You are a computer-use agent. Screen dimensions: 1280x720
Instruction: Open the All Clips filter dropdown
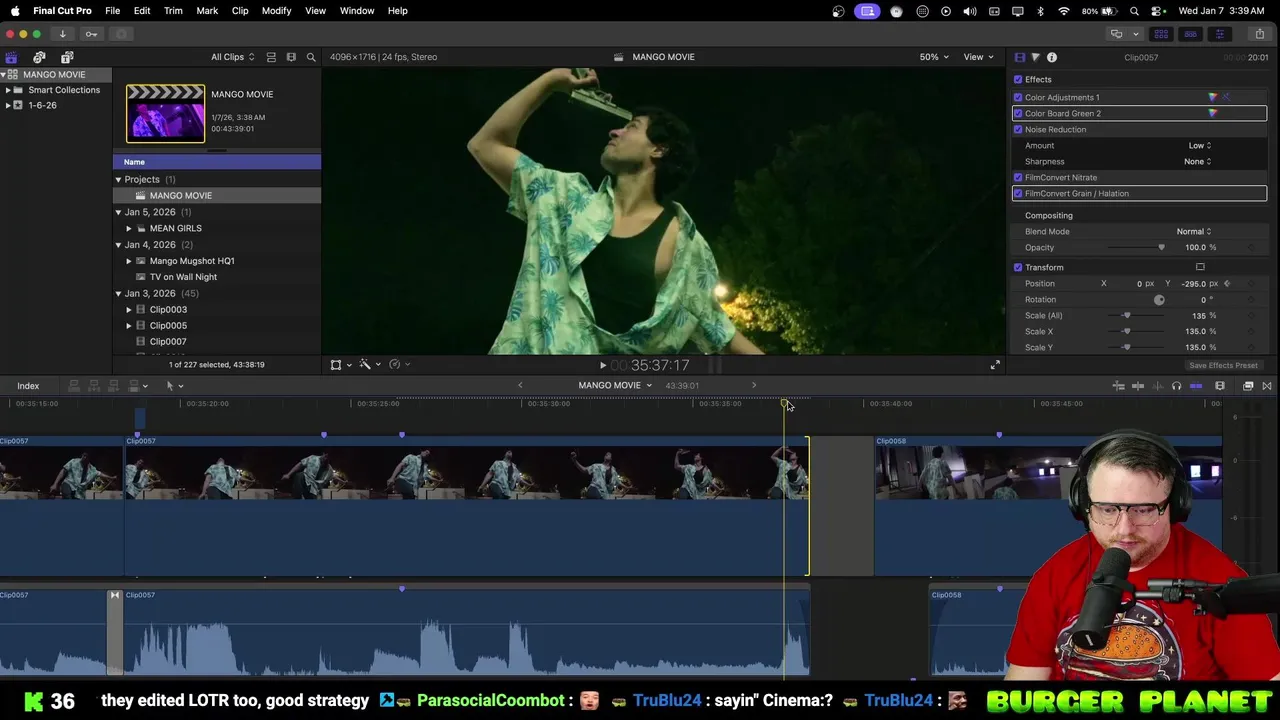pos(232,57)
